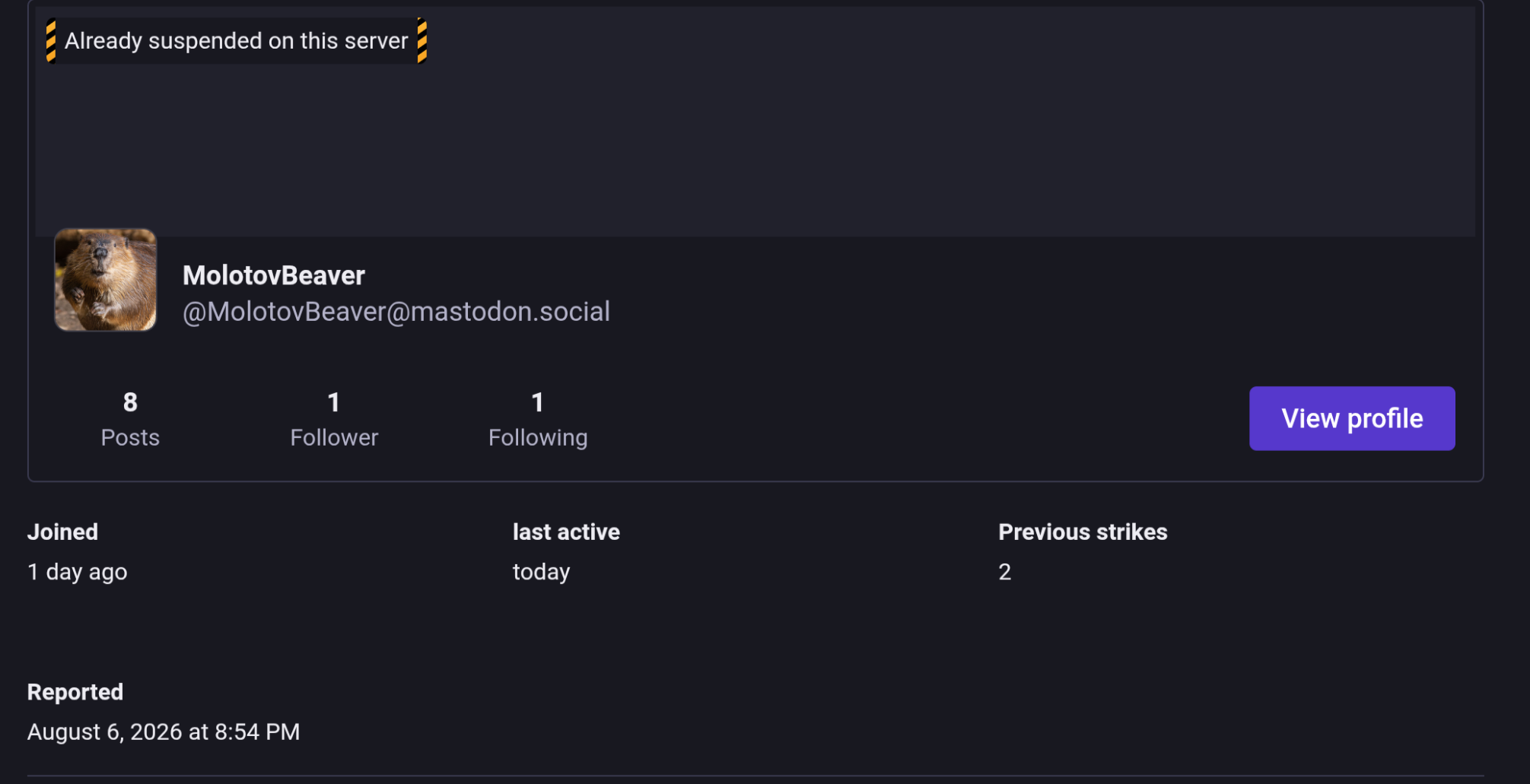Click the previous strikes count 2

(1004, 572)
